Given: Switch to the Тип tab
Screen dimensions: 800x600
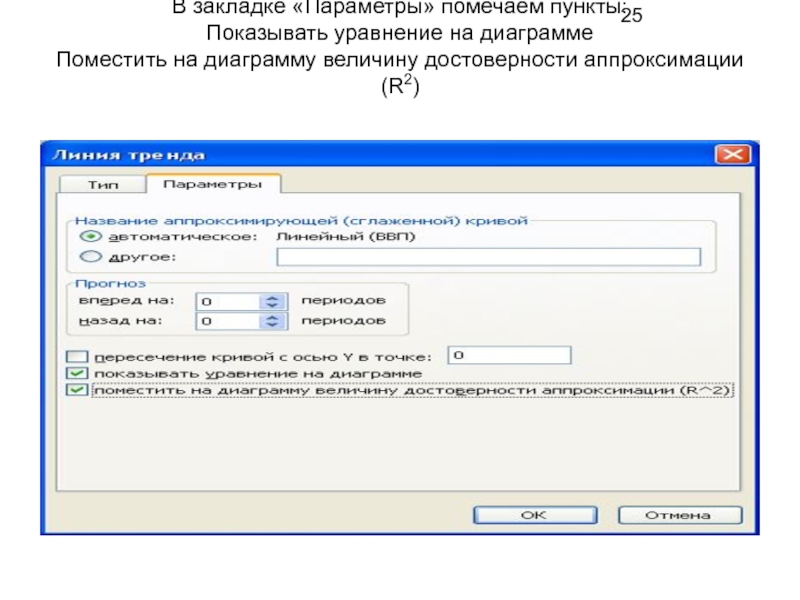Looking at the screenshot, I should [x=102, y=185].
